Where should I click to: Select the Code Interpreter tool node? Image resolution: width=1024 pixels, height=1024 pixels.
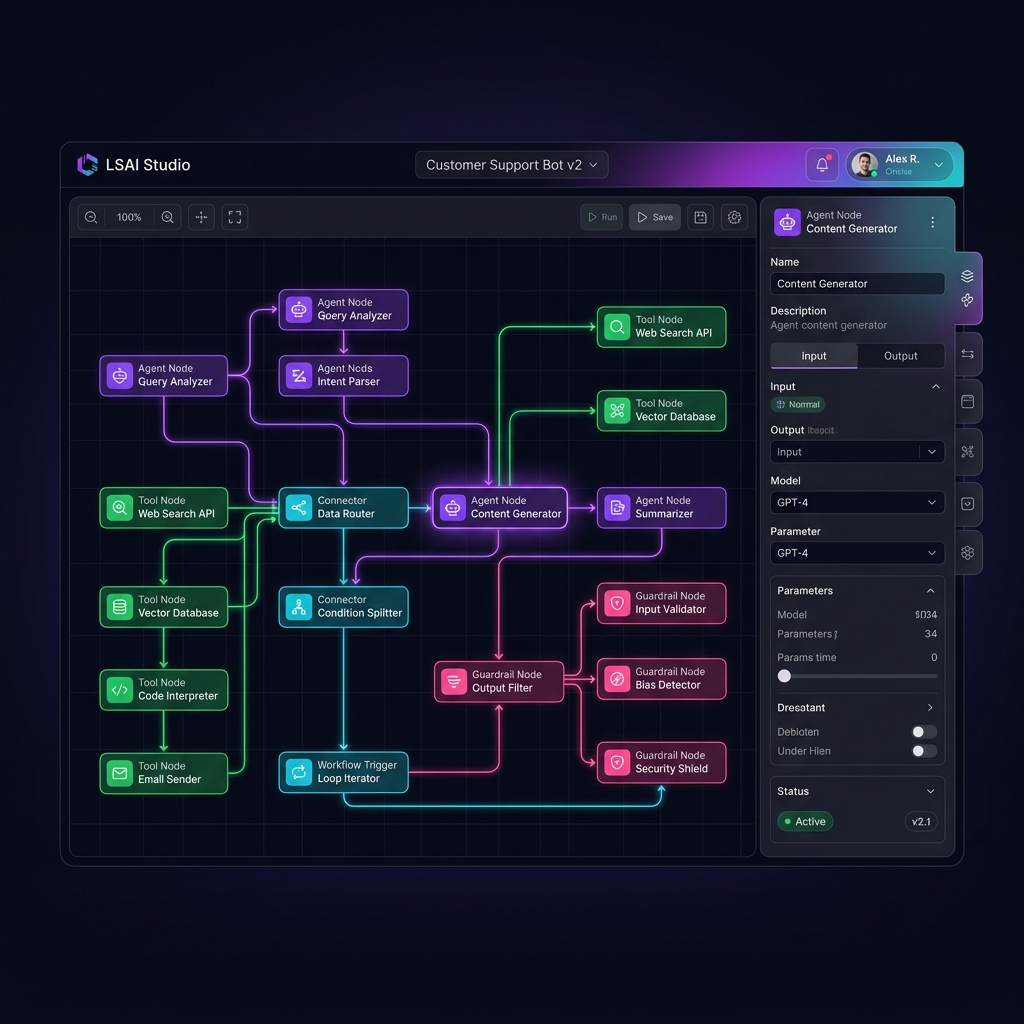pyautogui.click(x=163, y=690)
